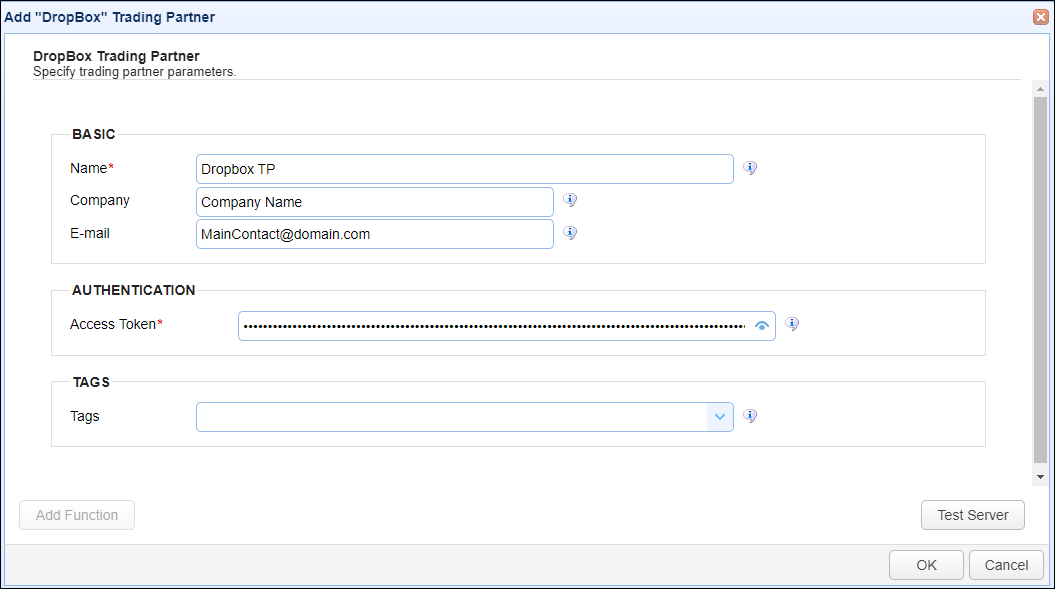The image size is (1055, 589).
Task: Click the vertical scrollbar thumb
Action: click(x=1040, y=280)
